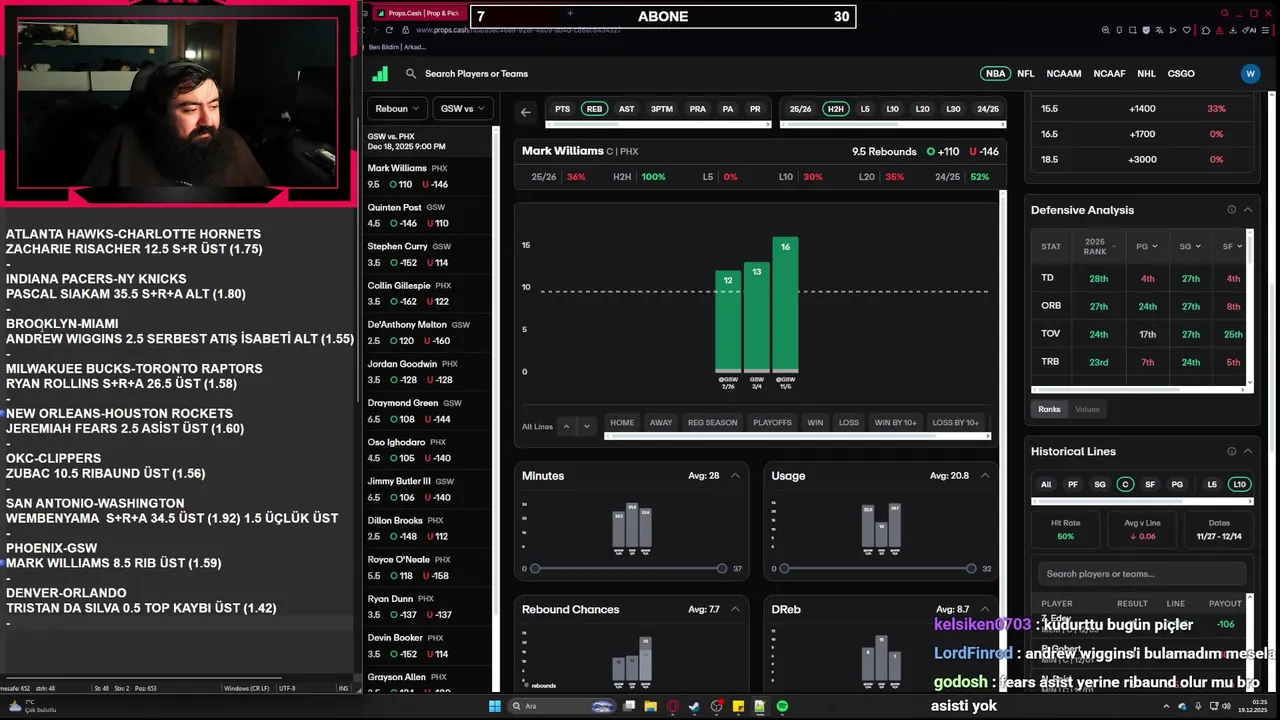Image resolution: width=1280 pixels, height=720 pixels.
Task: Select the AST stat filter
Action: coord(626,109)
